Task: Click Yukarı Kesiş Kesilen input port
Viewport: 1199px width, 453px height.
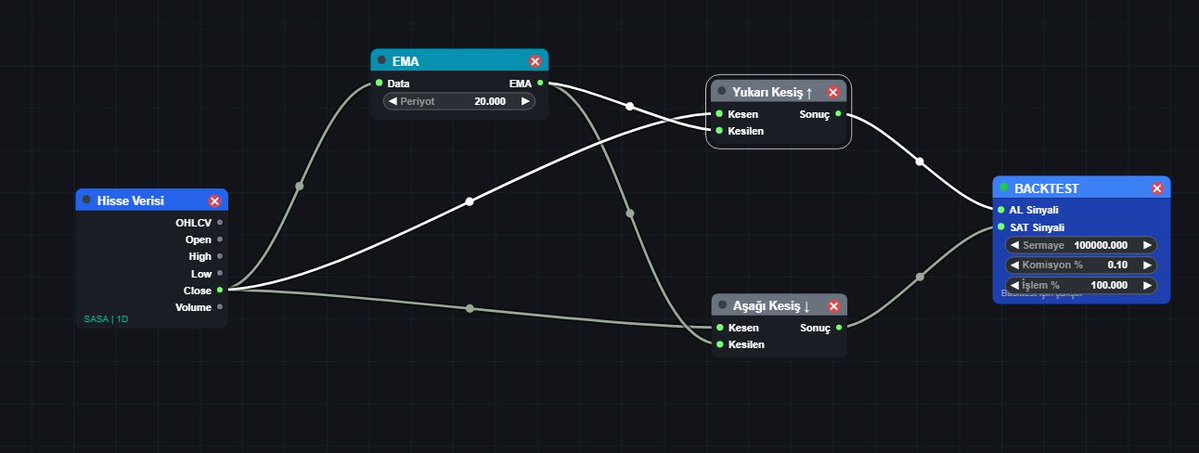Action: tap(720, 131)
